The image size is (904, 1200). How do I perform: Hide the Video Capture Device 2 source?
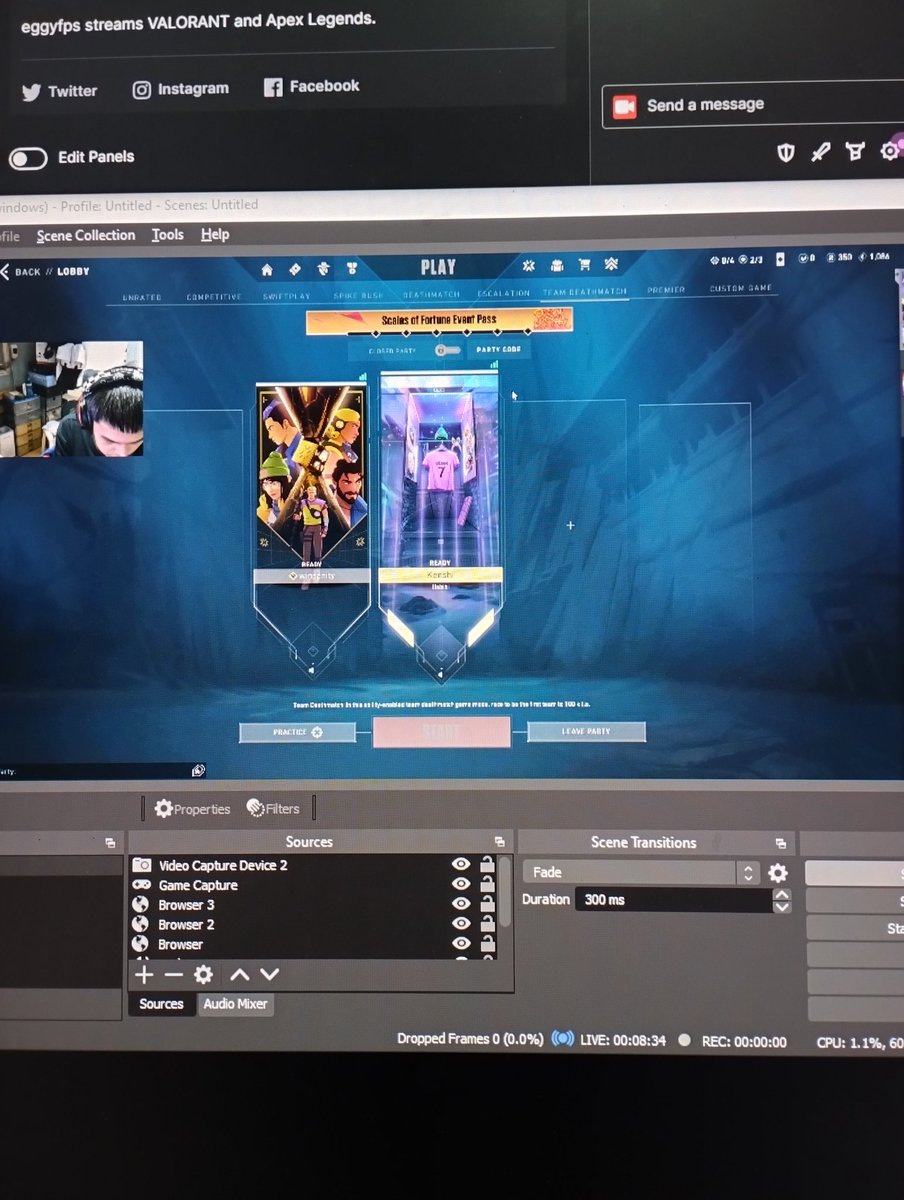pyautogui.click(x=461, y=864)
